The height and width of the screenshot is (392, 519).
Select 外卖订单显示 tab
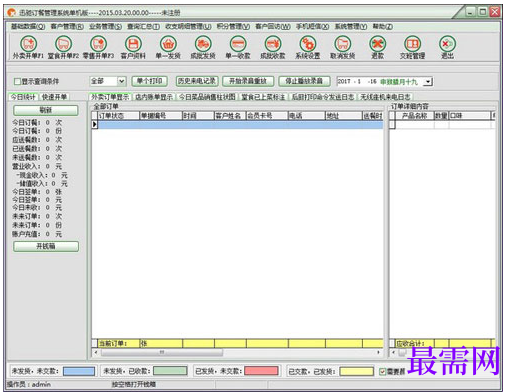[x=110, y=97]
